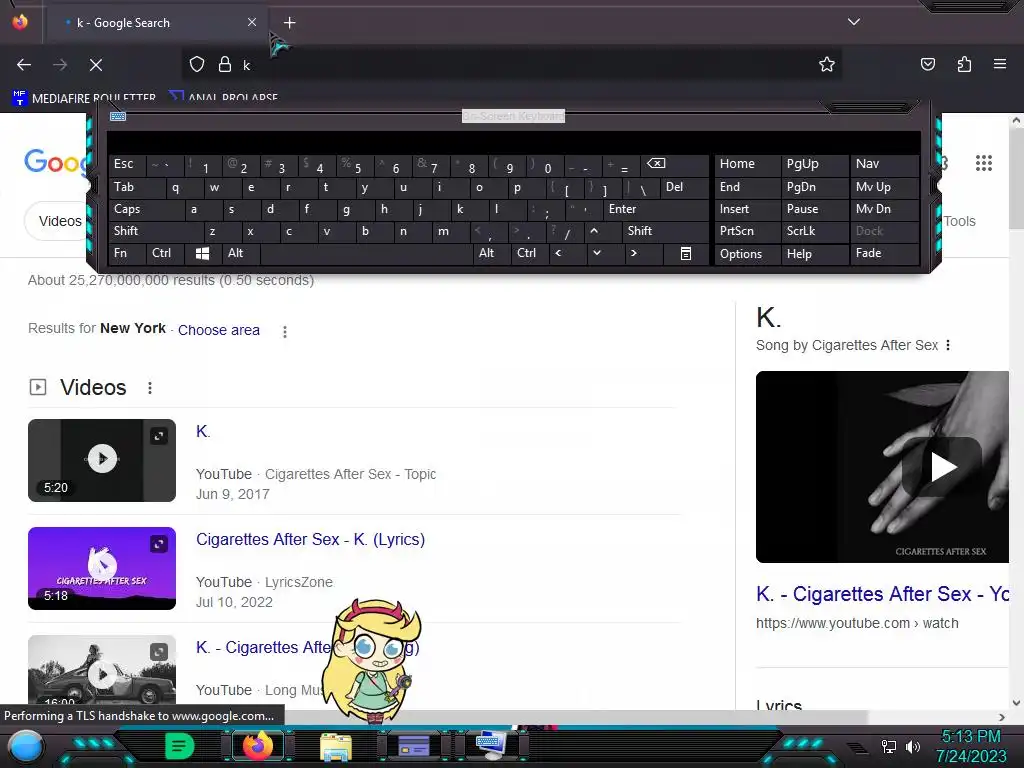Click the Esc key on on-screen keyboard
The image size is (1024, 768).
click(126, 165)
